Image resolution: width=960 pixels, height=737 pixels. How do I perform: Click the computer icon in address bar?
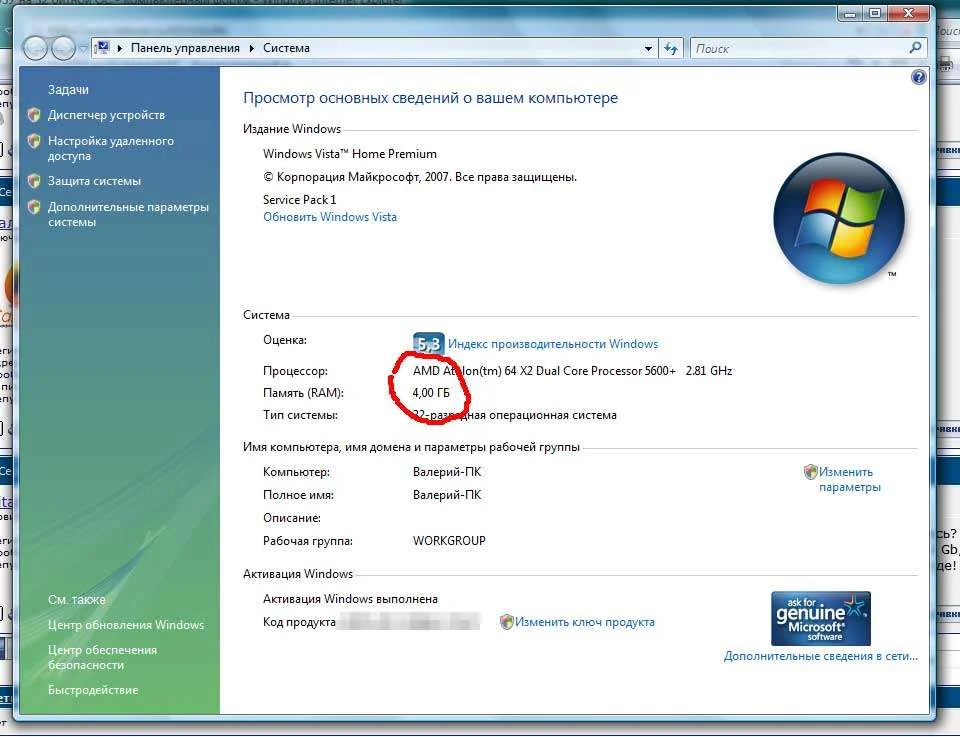(102, 47)
